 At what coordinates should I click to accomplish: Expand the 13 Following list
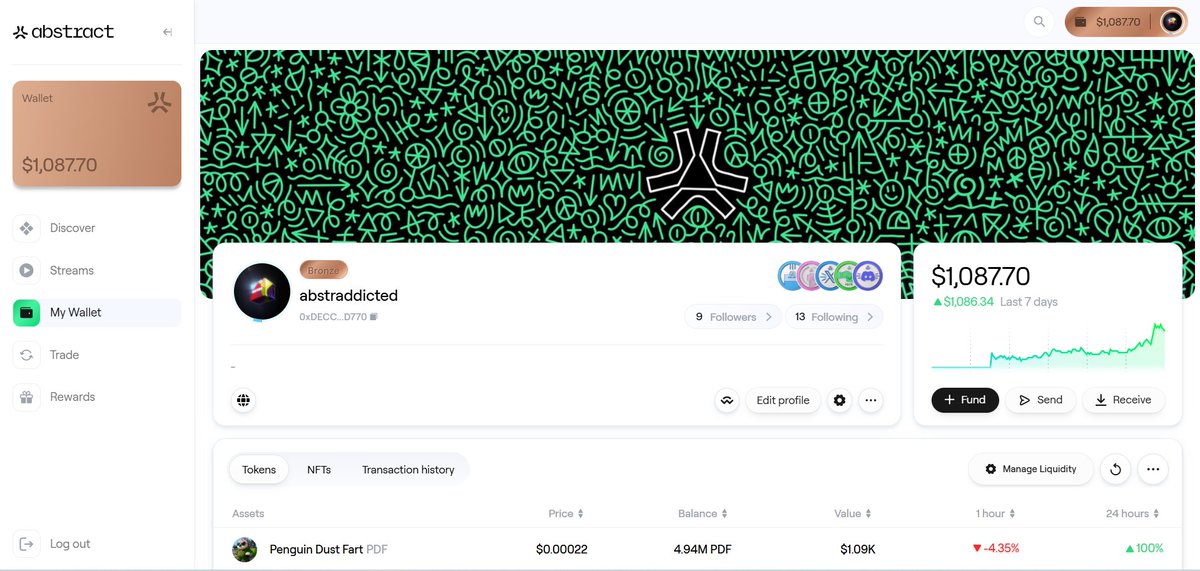click(x=833, y=317)
